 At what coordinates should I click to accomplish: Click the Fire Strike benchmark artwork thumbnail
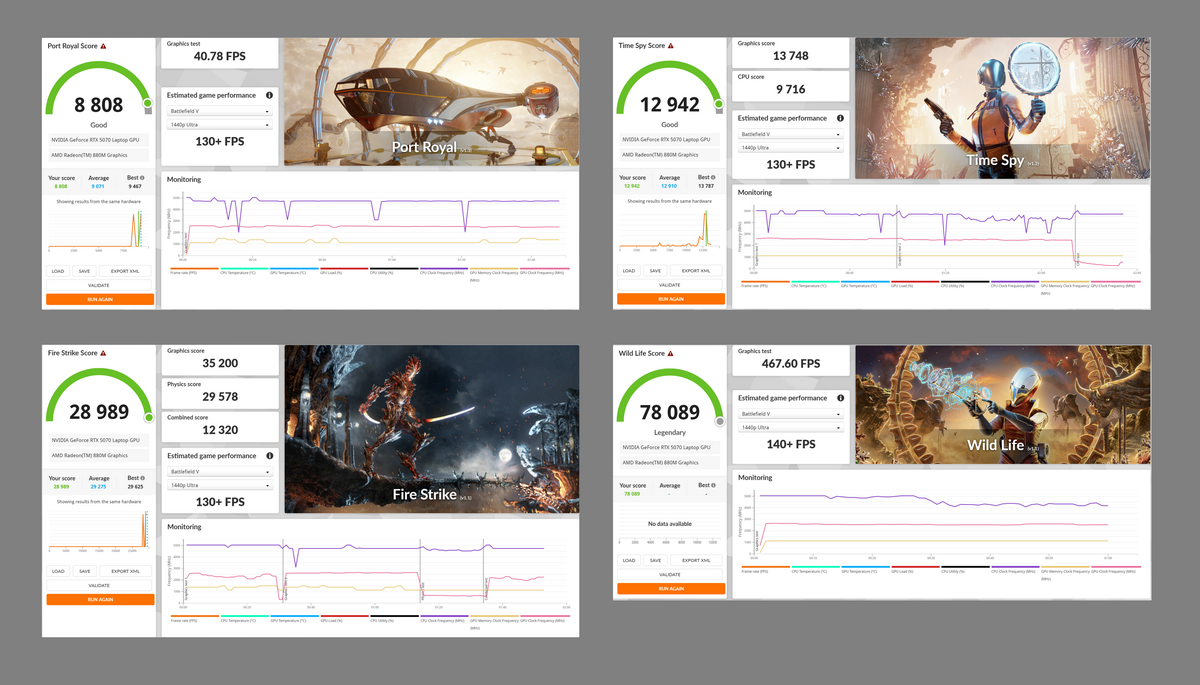[x=432, y=429]
